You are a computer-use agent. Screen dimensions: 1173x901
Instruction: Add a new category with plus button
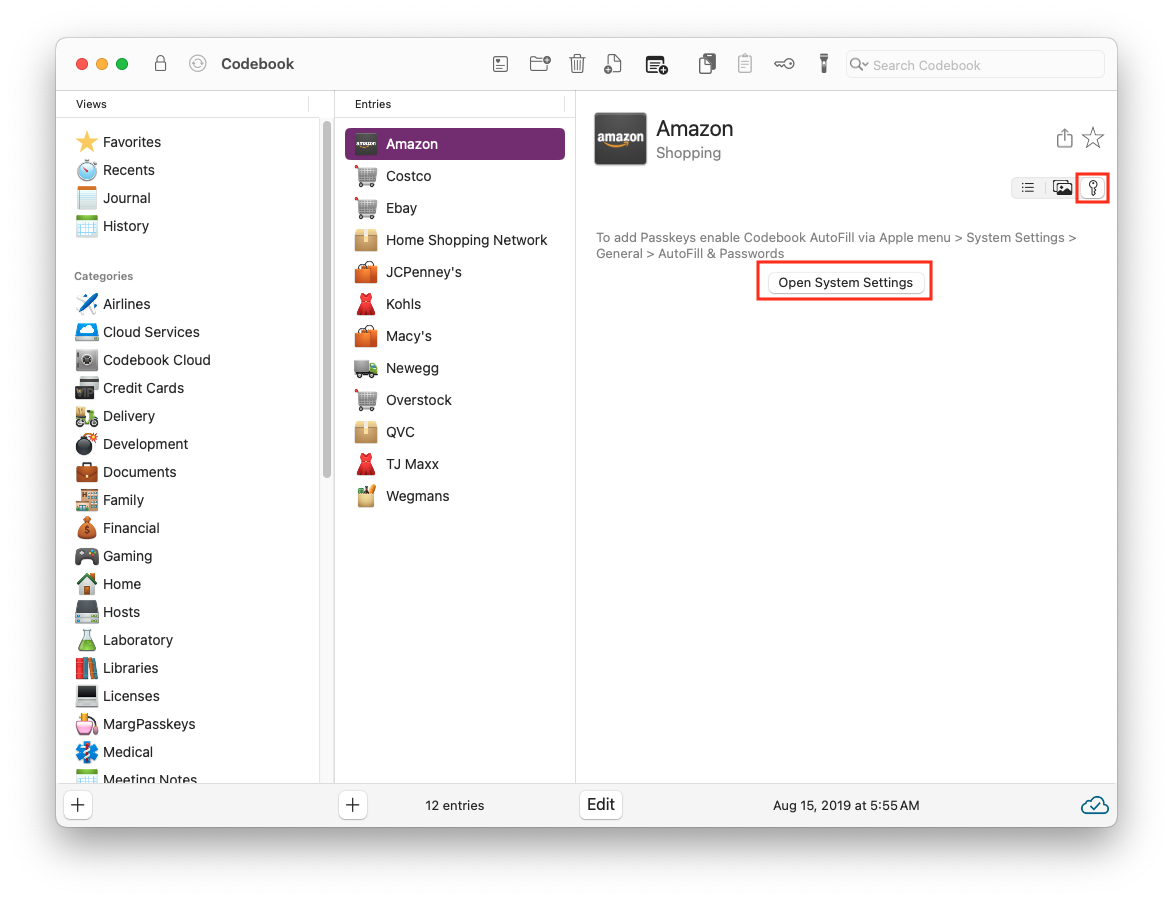coord(78,805)
